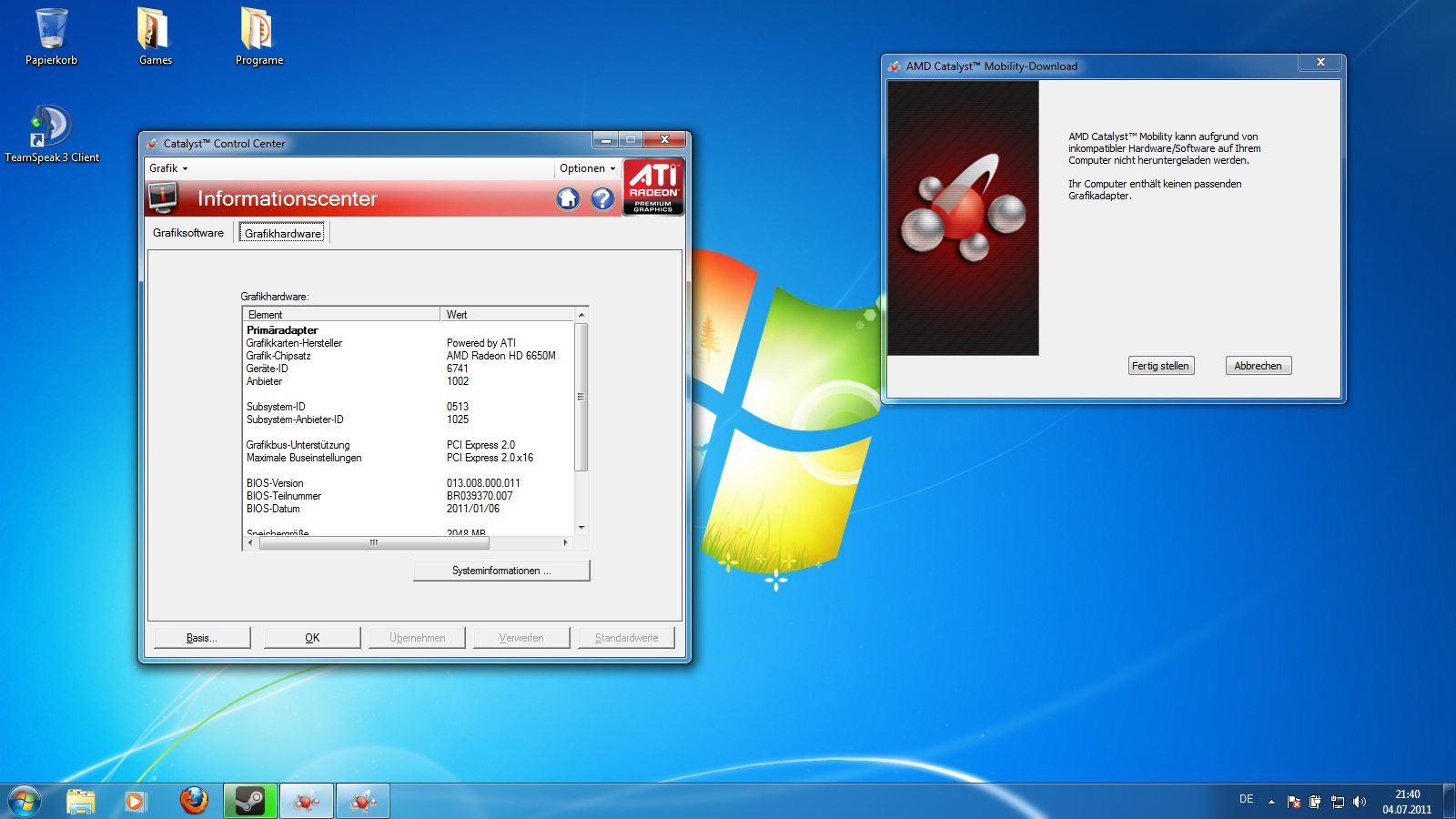Image resolution: width=1456 pixels, height=819 pixels.
Task: Select the Grafikbus-Unterstützung row
Action: 409,445
